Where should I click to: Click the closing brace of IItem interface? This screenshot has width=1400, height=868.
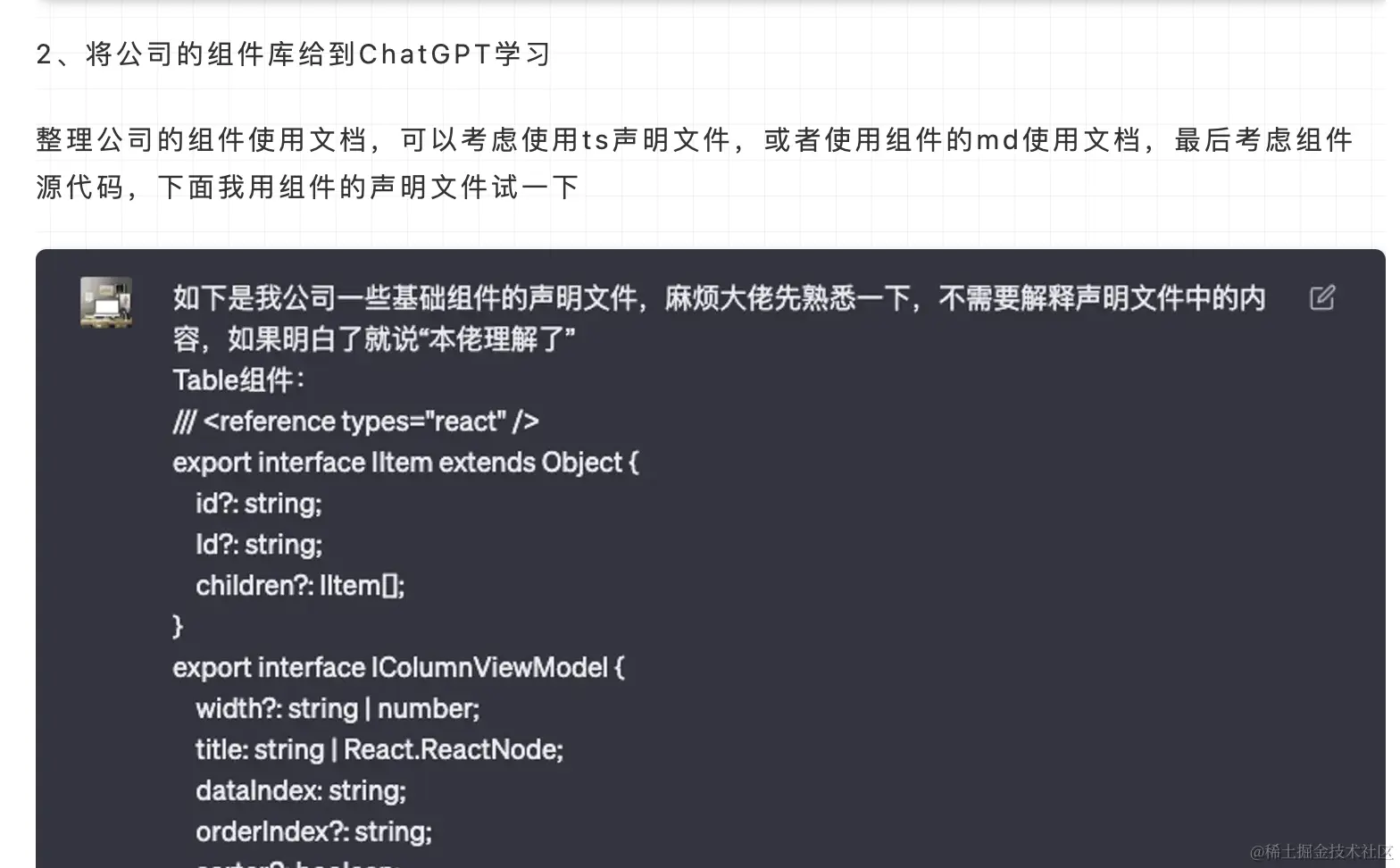pos(177,626)
